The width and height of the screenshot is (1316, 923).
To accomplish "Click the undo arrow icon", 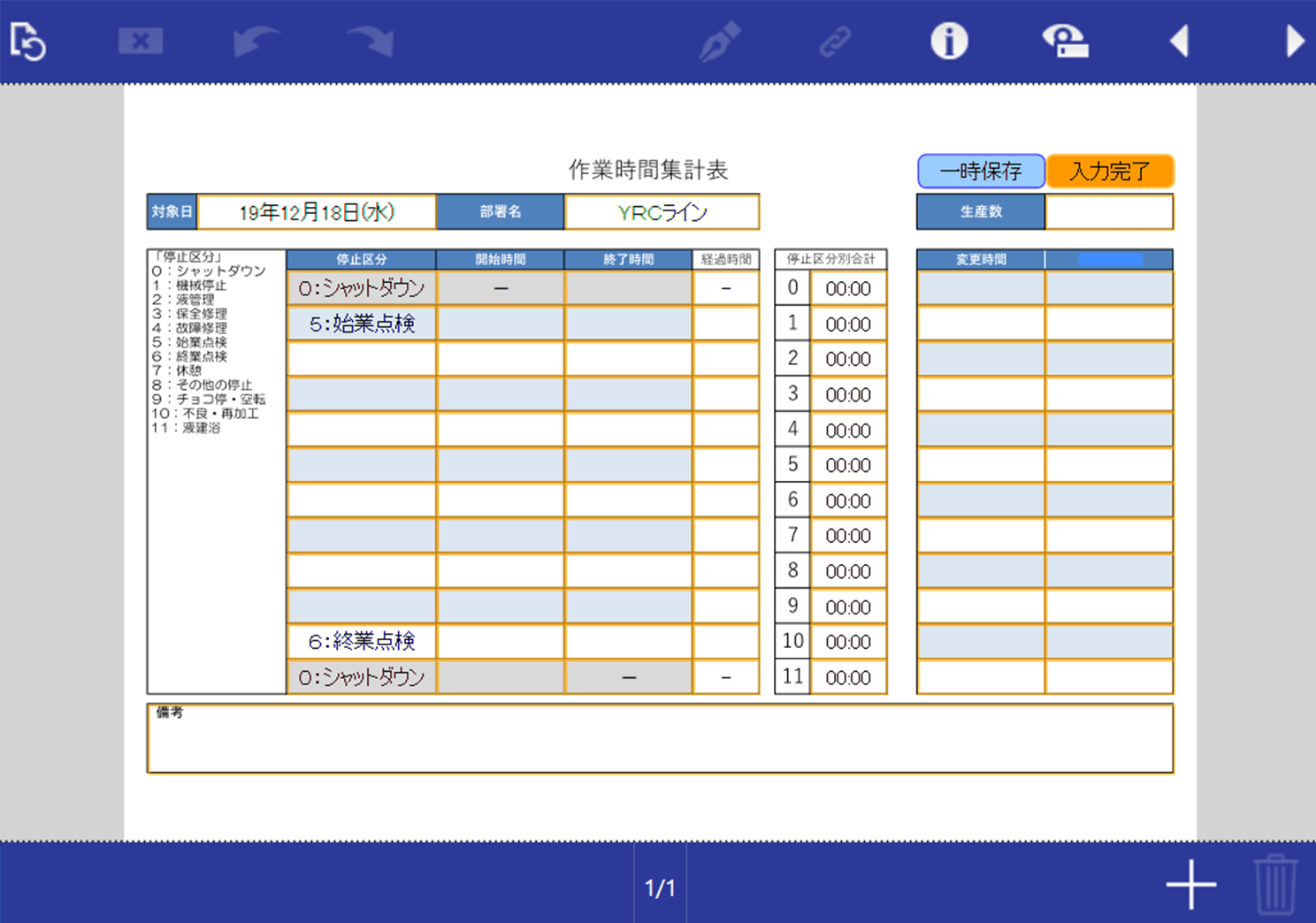I will tap(256, 42).
